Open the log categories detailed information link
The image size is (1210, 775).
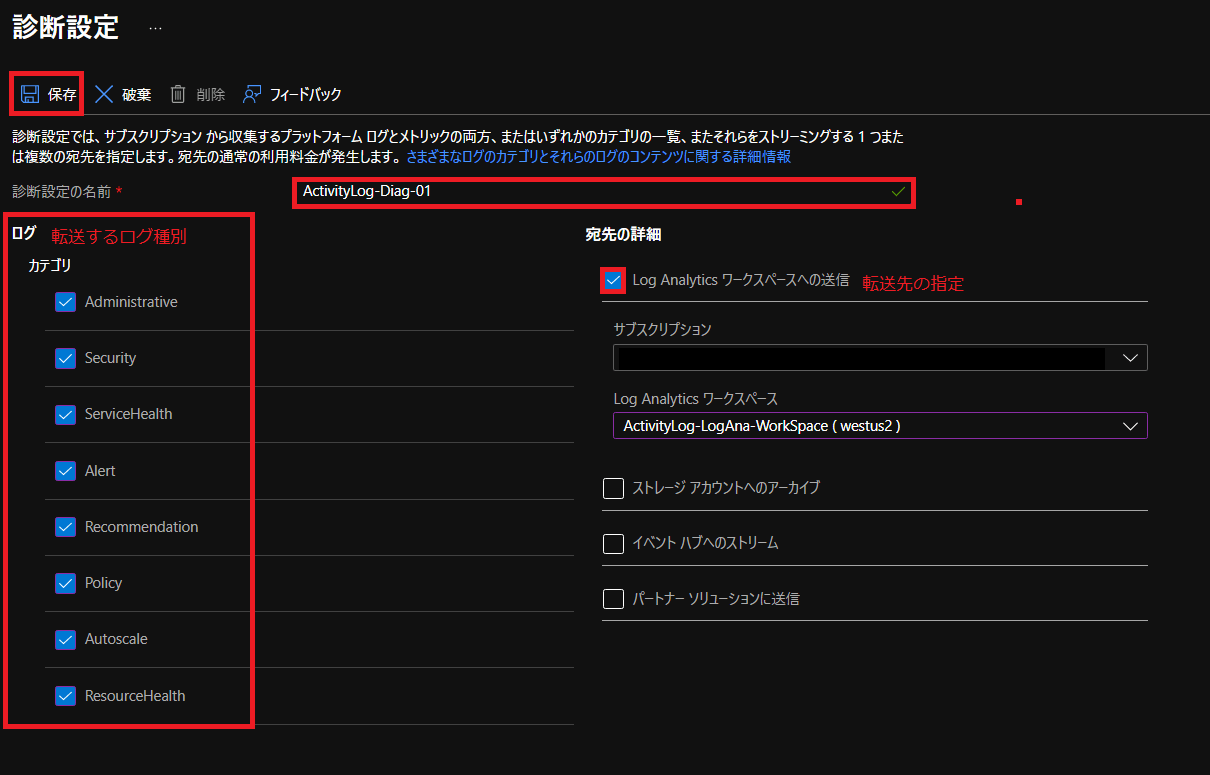click(599, 157)
